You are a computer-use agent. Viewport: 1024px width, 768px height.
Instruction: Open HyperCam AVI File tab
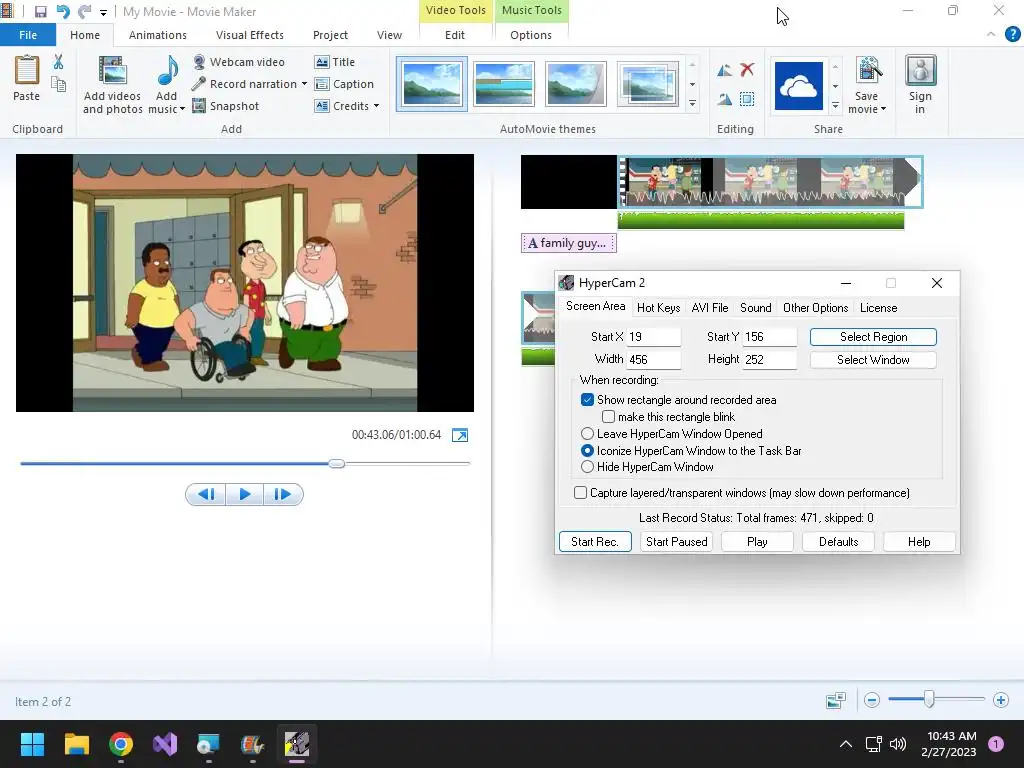coord(709,308)
